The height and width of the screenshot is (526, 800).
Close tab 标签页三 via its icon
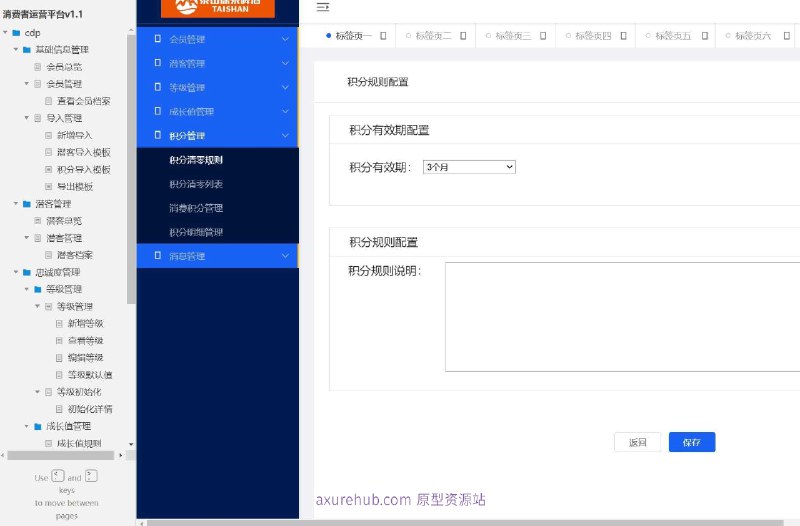[x=543, y=36]
